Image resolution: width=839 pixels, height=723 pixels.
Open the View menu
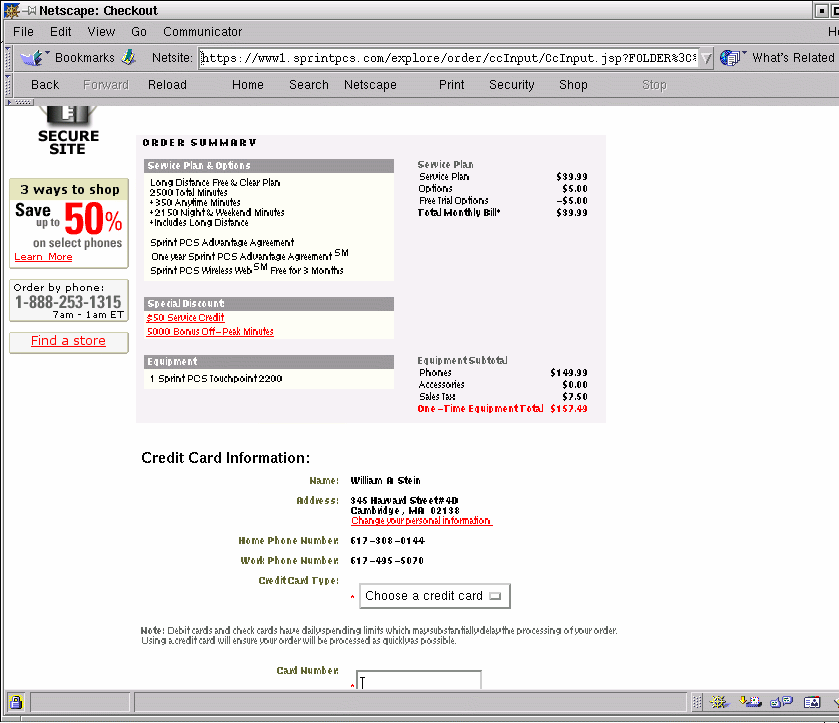pos(101,32)
